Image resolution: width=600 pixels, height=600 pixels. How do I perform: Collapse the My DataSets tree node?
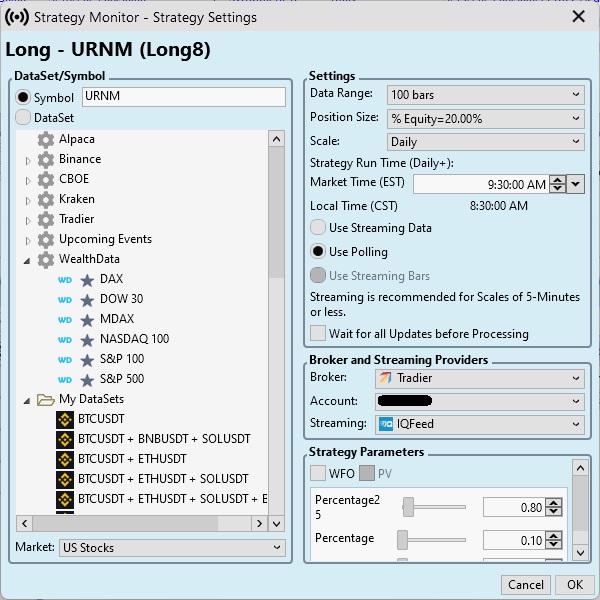27,401
